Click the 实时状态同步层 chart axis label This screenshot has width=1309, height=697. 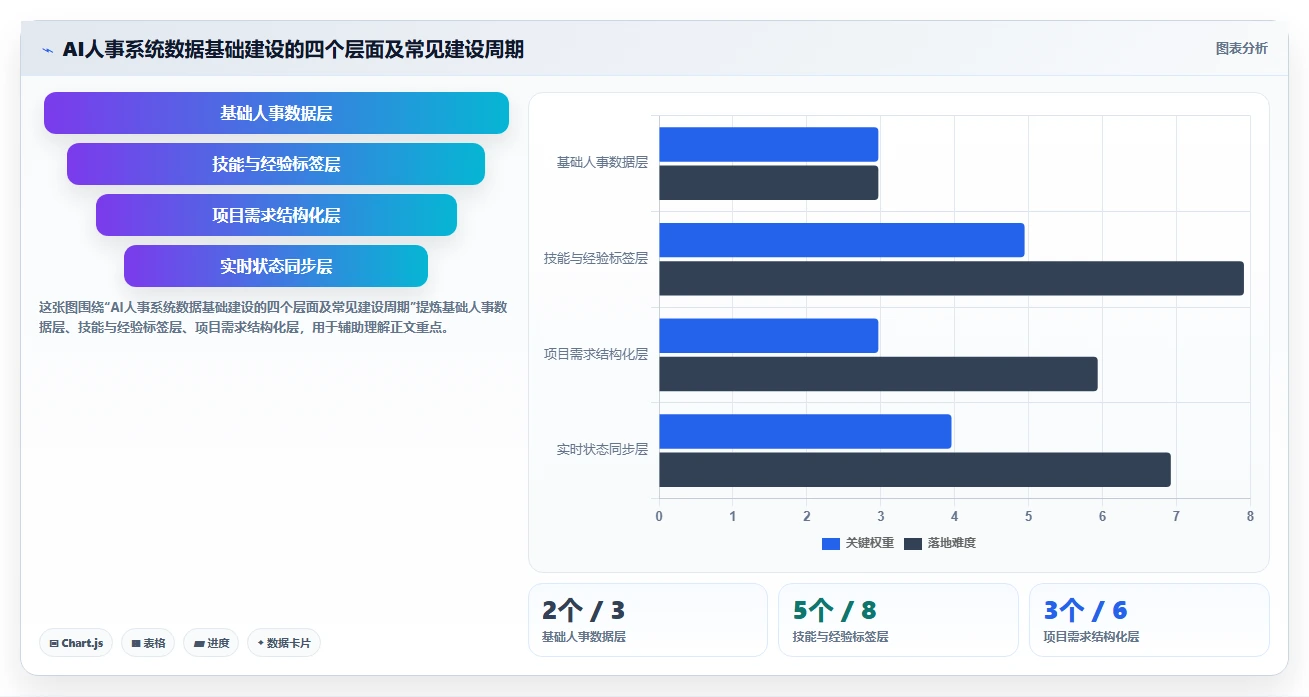click(602, 450)
